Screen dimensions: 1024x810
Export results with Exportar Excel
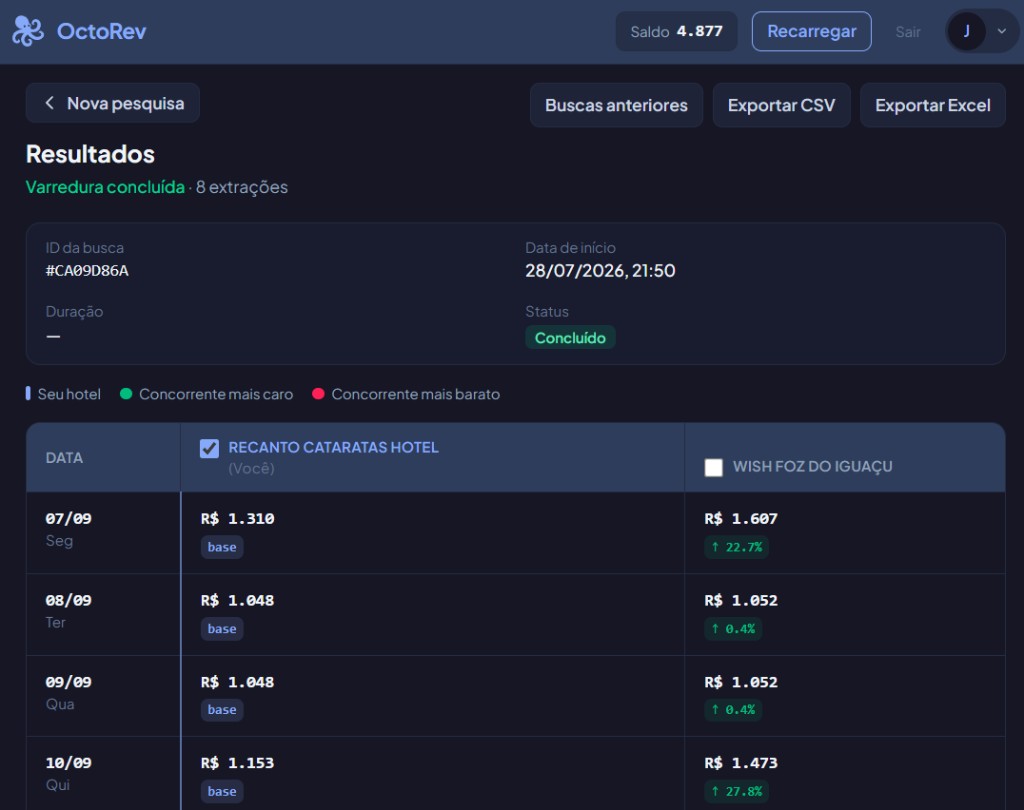(x=933, y=105)
